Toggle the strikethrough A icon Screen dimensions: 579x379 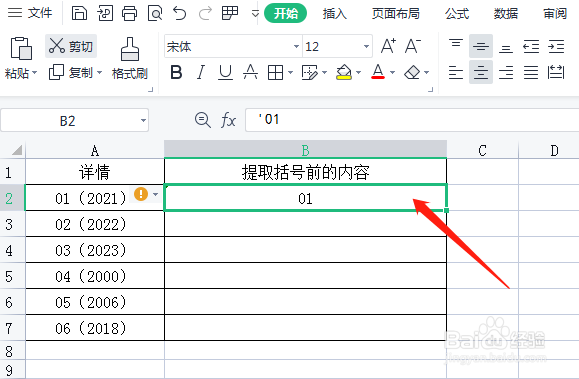coord(250,72)
